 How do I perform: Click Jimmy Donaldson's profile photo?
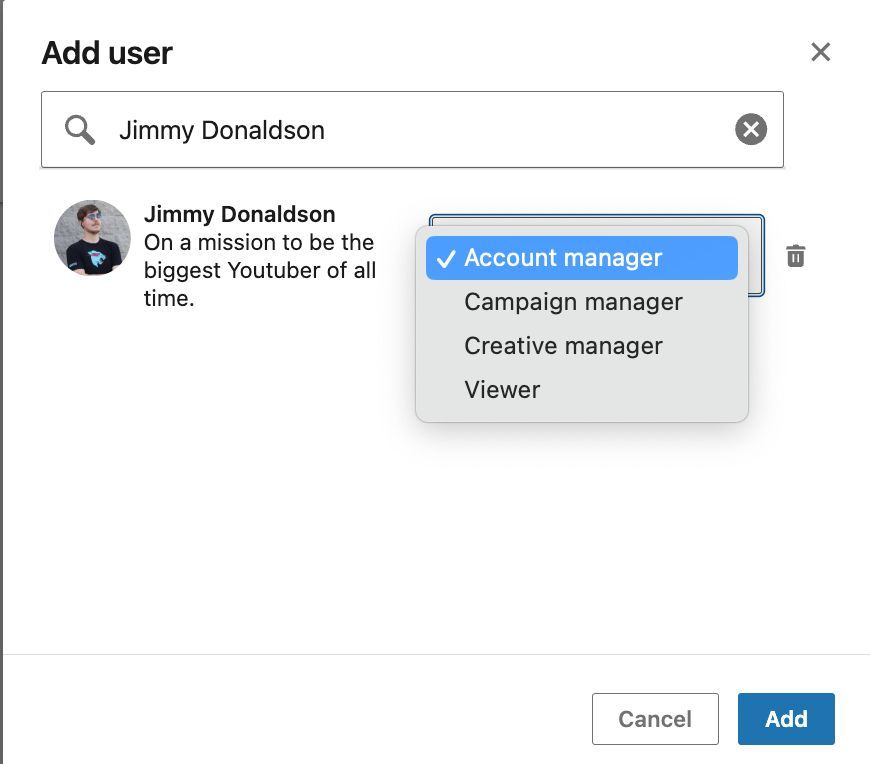click(x=92, y=238)
